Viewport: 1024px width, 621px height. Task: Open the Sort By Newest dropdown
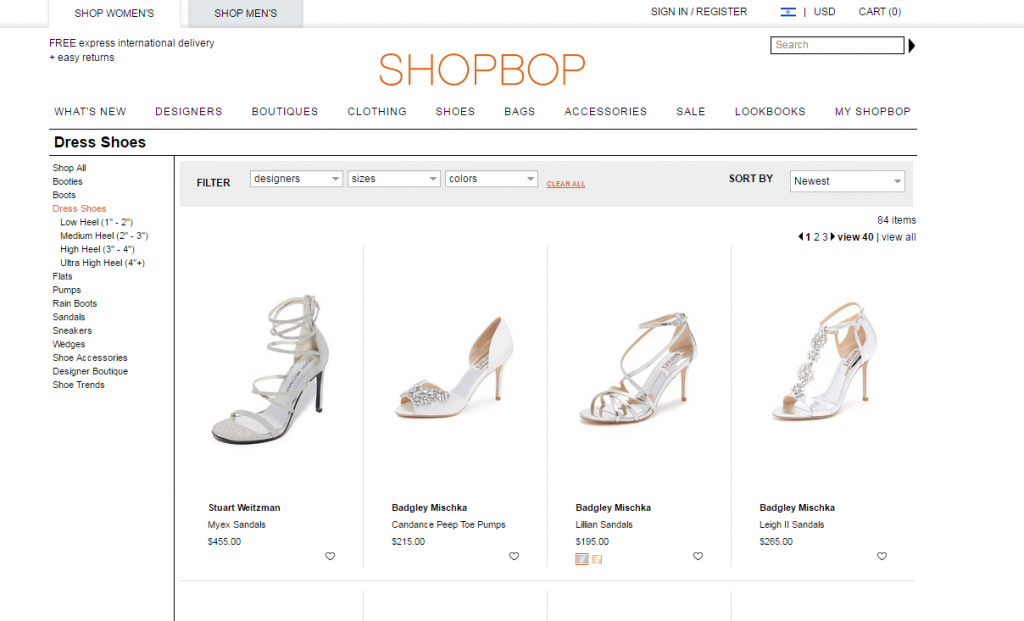pyautogui.click(x=847, y=181)
